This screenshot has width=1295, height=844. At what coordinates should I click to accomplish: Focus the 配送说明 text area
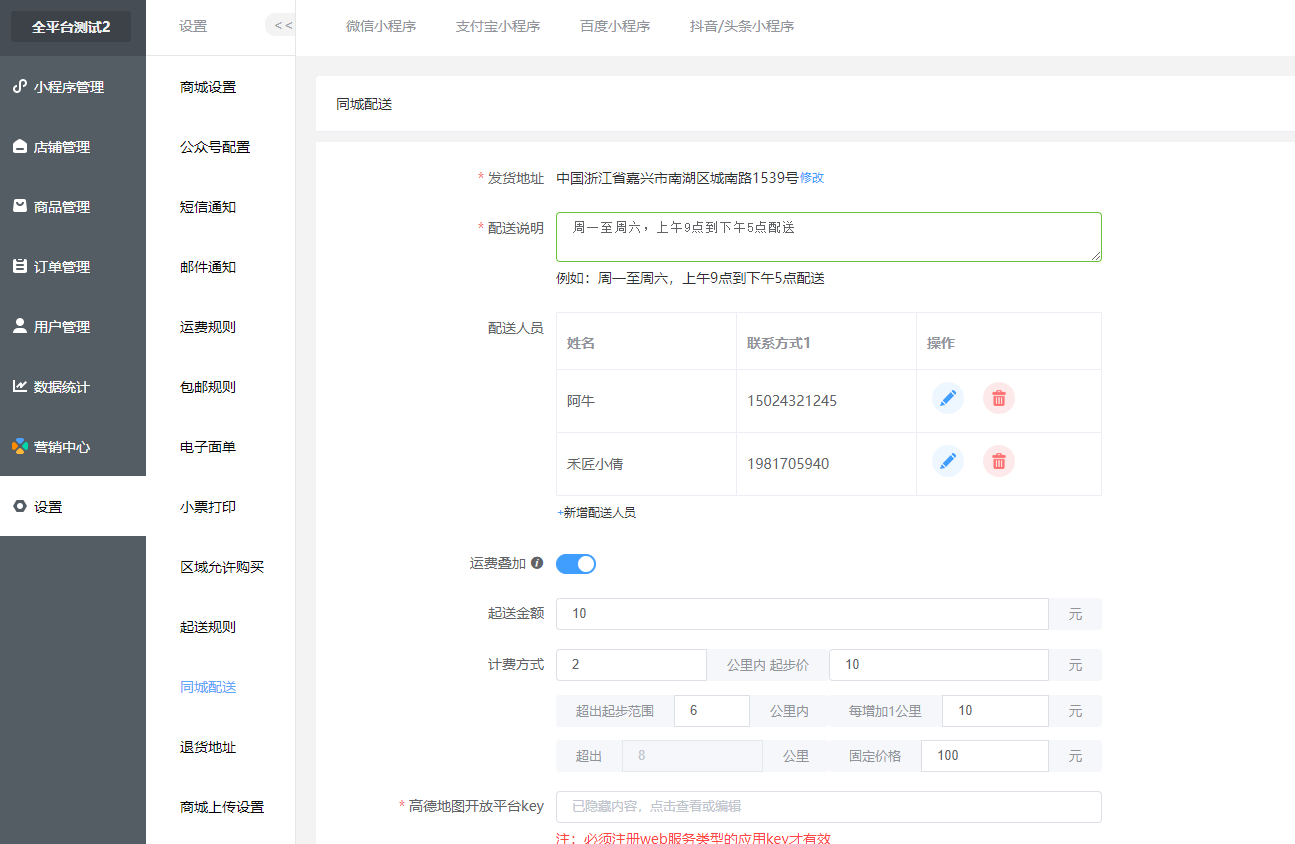coord(828,237)
